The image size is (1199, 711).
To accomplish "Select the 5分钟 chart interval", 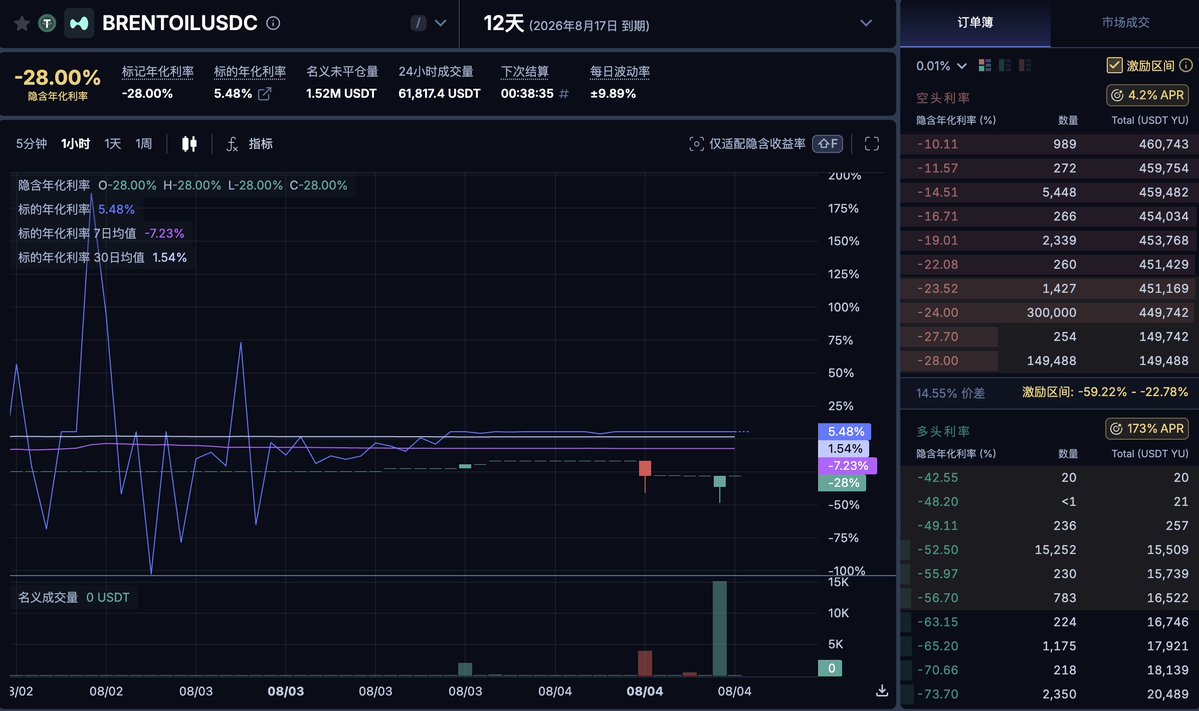I will click(x=31, y=144).
